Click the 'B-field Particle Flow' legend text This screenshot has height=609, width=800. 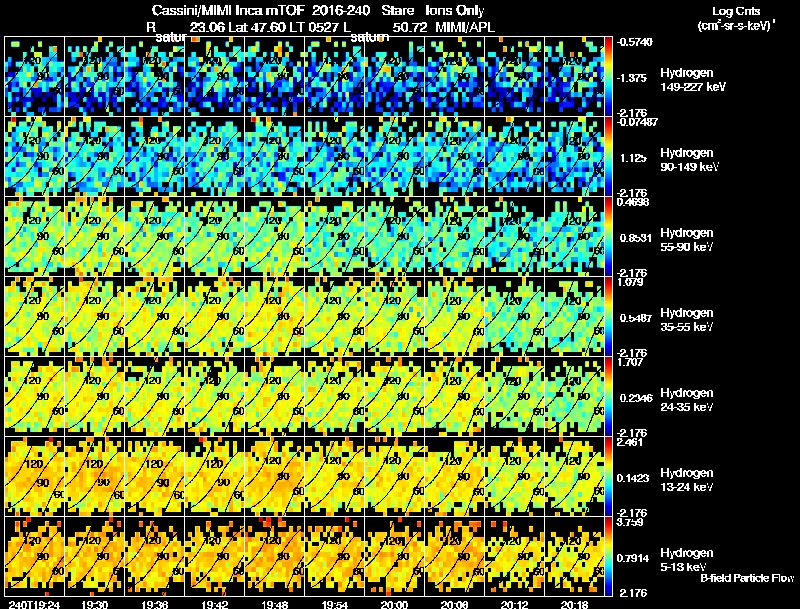point(747,578)
